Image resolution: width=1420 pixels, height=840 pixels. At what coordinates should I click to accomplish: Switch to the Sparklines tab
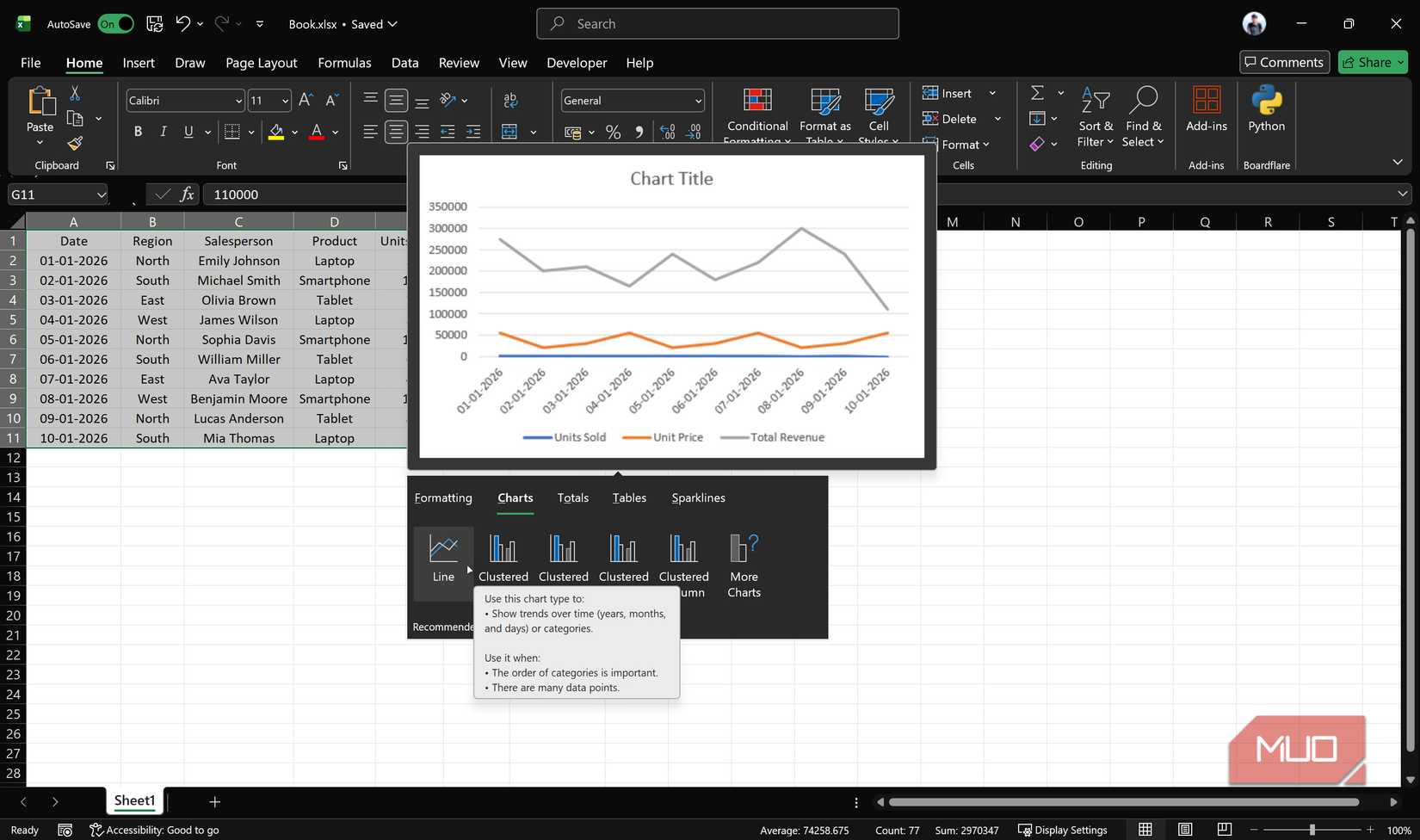pos(698,497)
